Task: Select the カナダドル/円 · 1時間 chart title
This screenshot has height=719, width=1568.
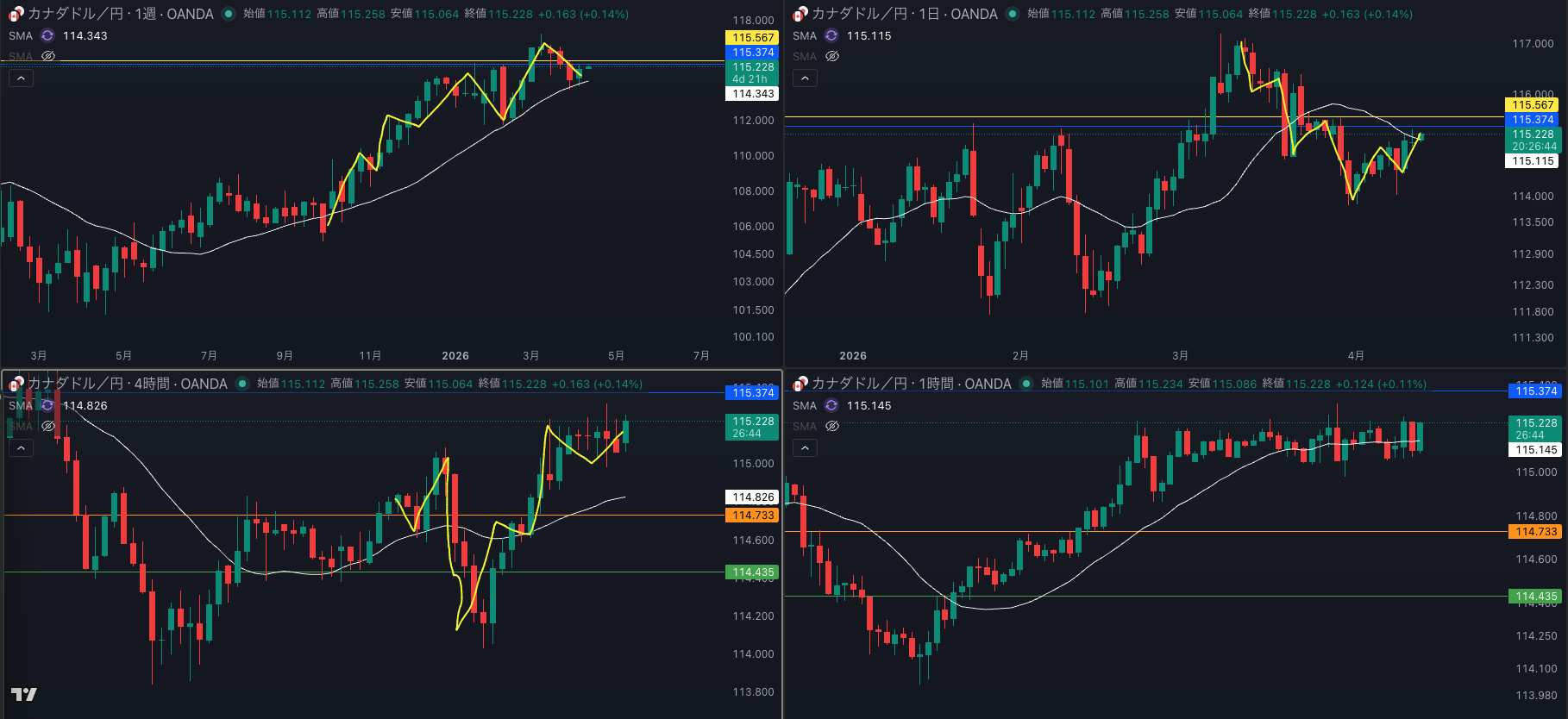Action: pyautogui.click(x=911, y=384)
